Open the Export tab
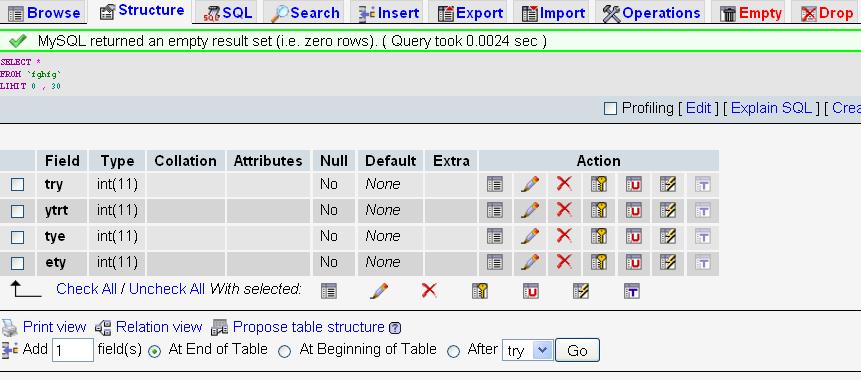861x380 pixels. pos(471,13)
